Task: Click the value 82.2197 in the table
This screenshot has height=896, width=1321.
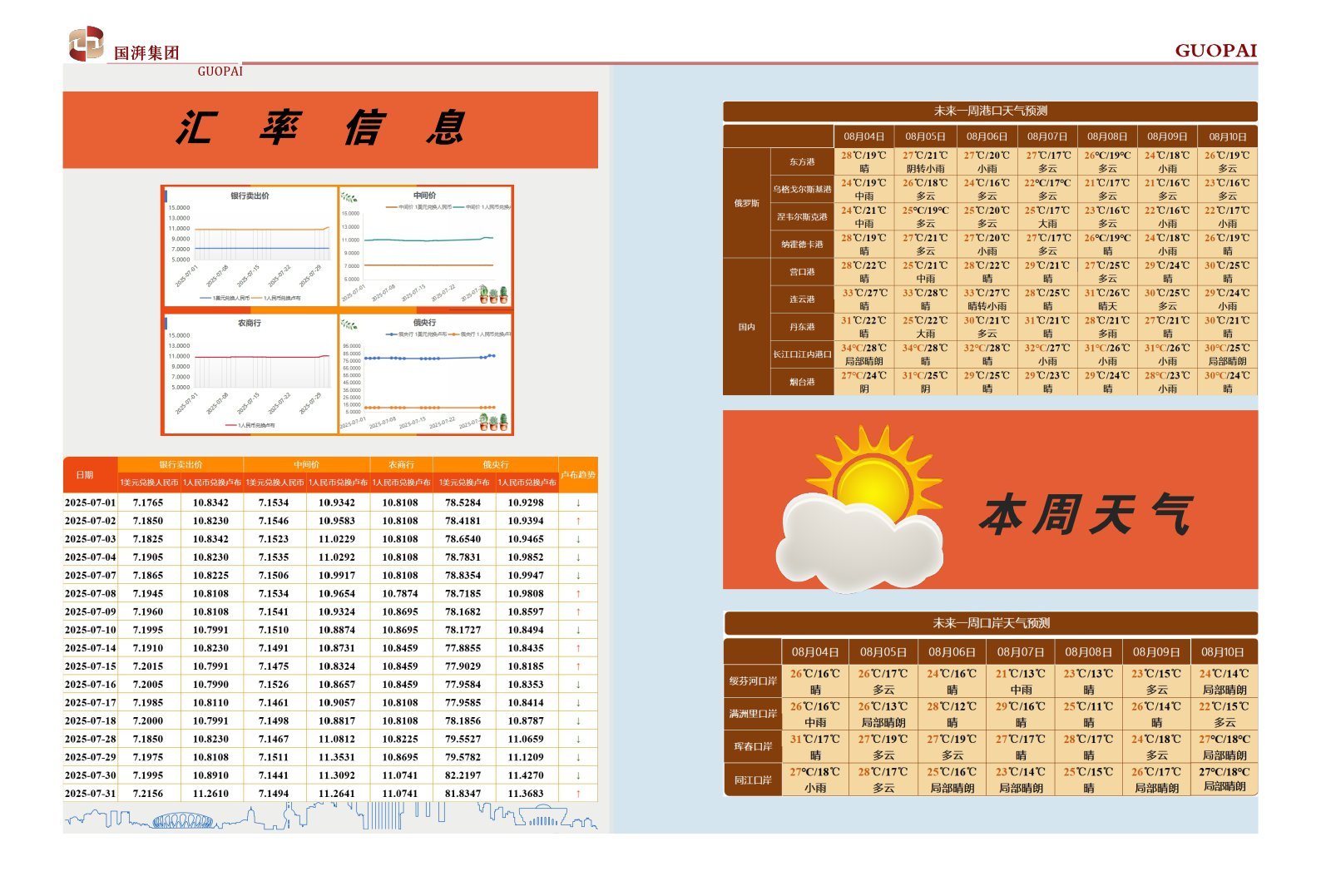Action: [463, 775]
